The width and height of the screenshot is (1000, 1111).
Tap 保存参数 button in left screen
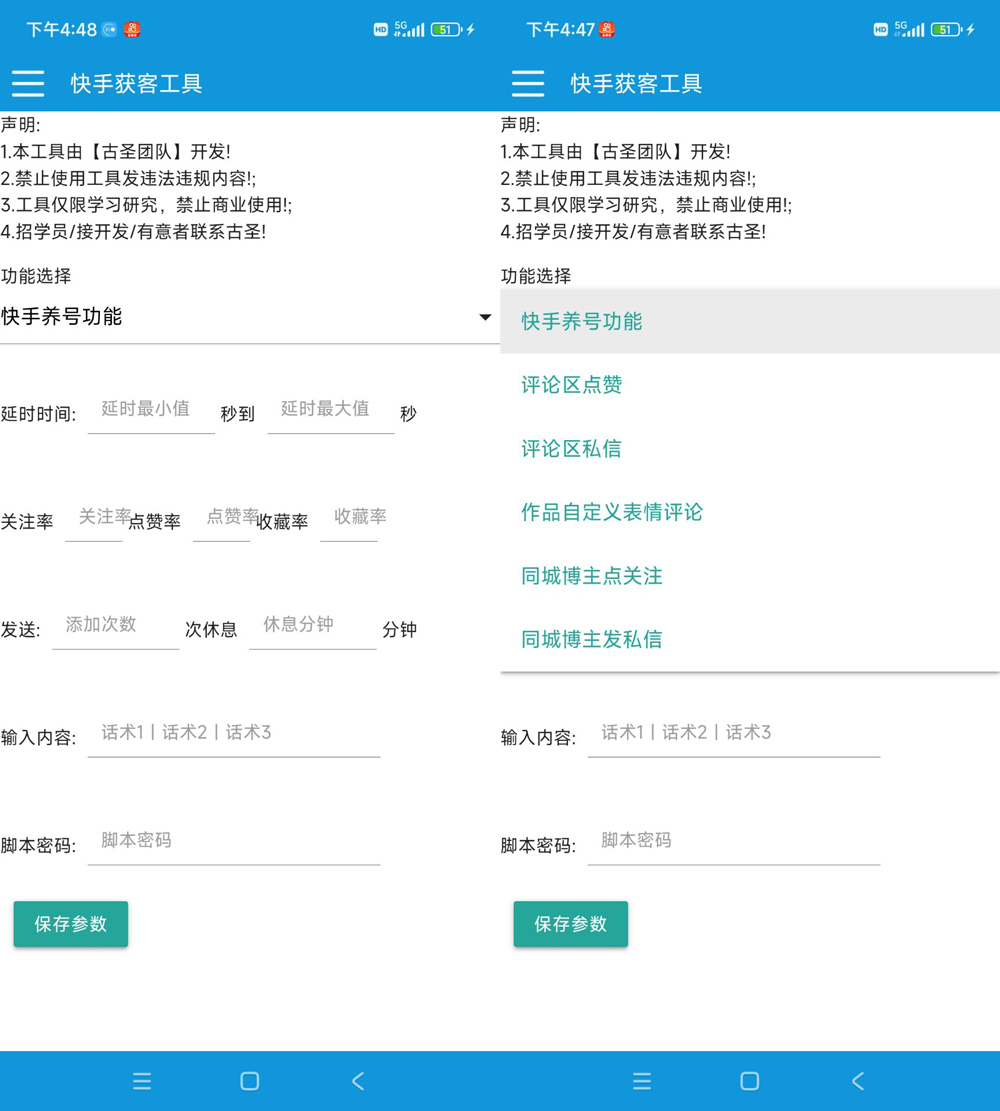point(71,924)
